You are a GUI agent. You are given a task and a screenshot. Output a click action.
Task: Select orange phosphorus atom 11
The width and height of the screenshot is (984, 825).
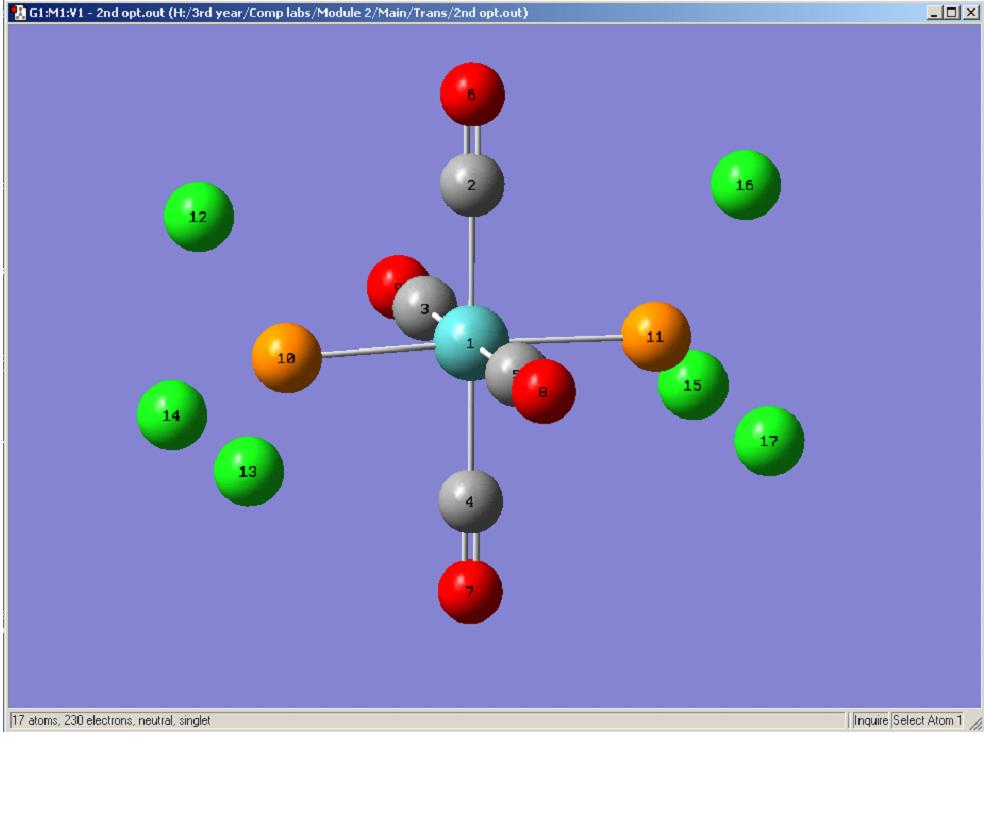point(656,337)
